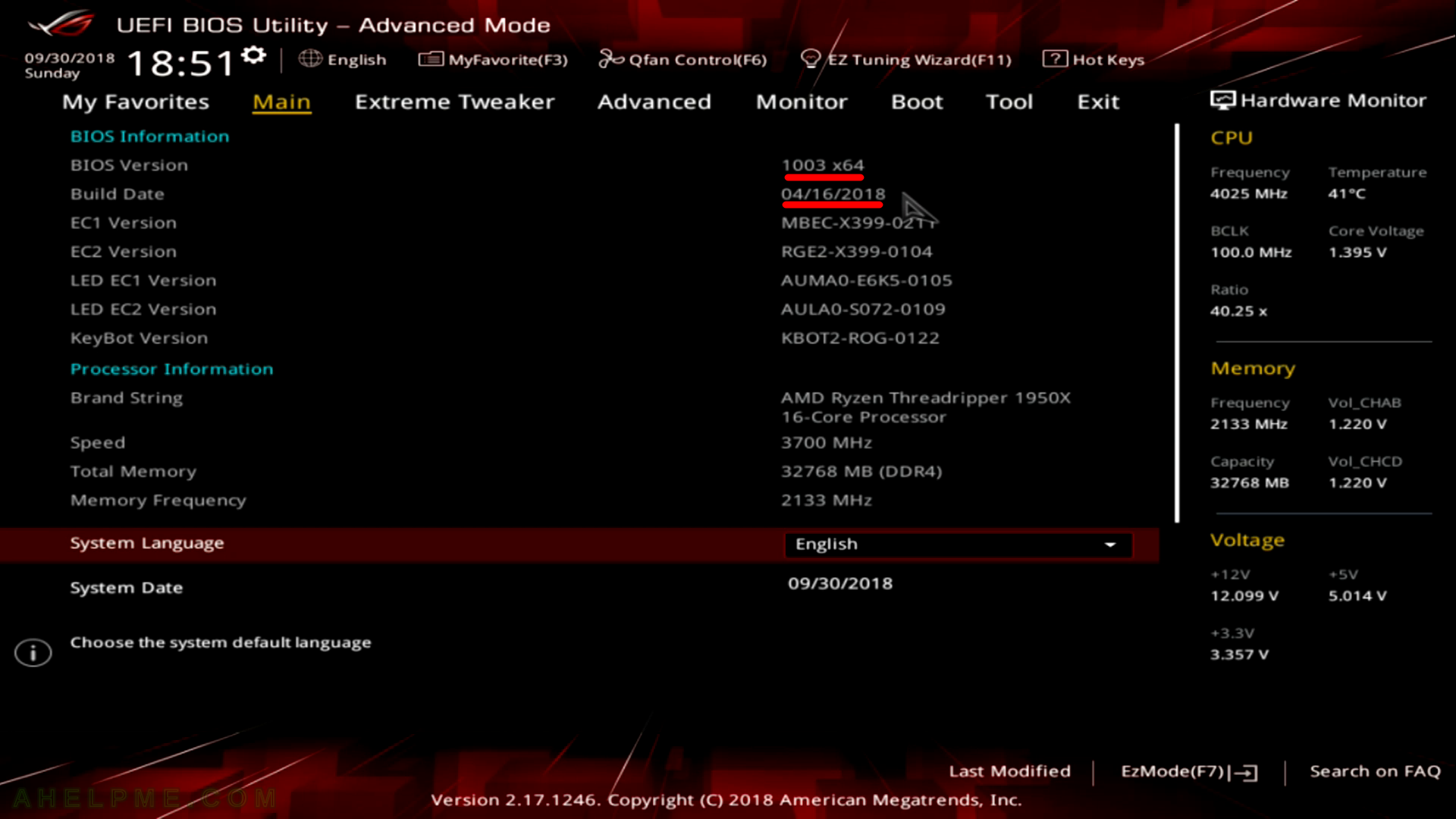Select the Tool menu item
Image resolution: width=1456 pixels, height=819 pixels.
(x=1009, y=101)
